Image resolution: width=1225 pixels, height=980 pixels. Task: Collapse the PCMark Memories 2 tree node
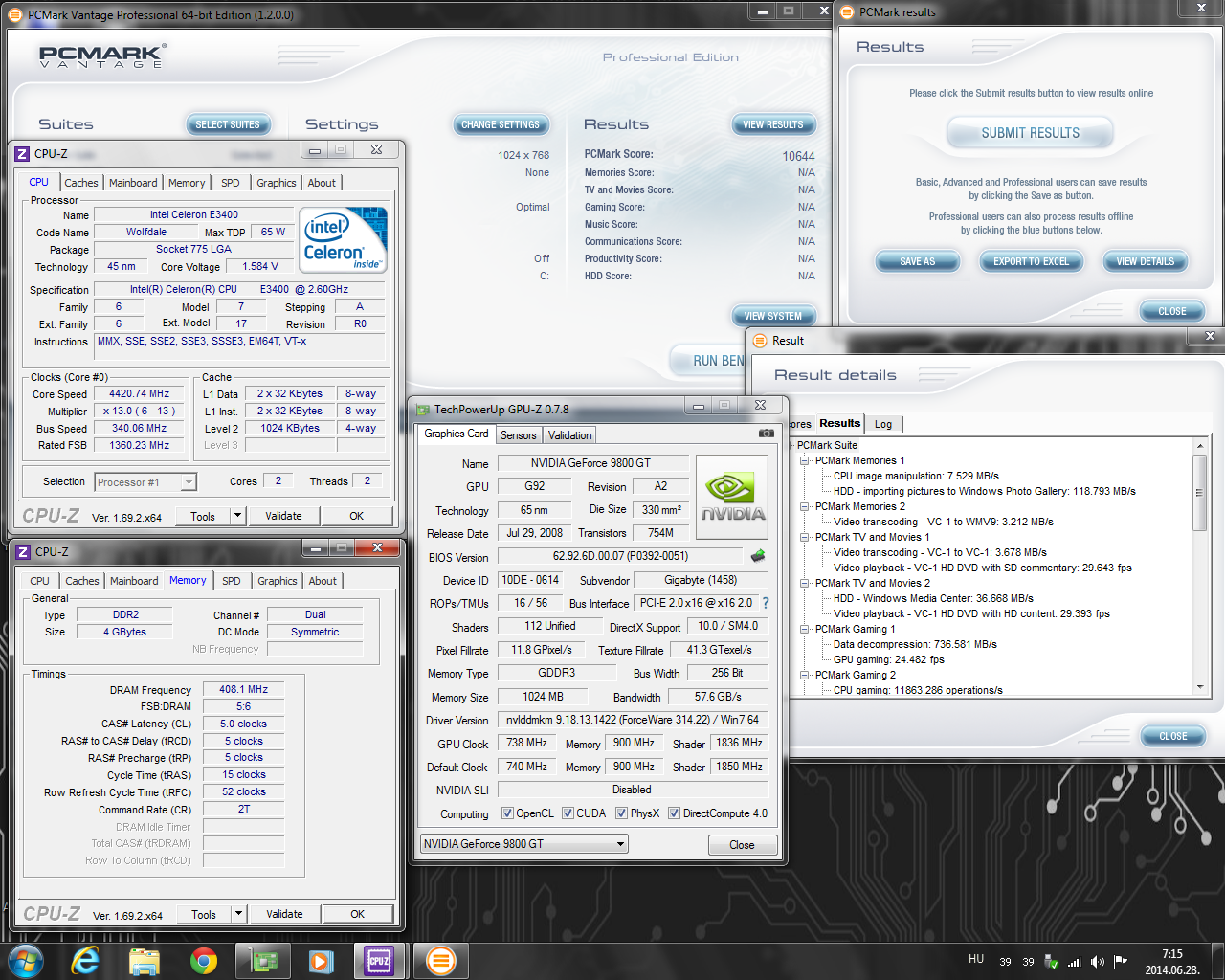coord(805,506)
